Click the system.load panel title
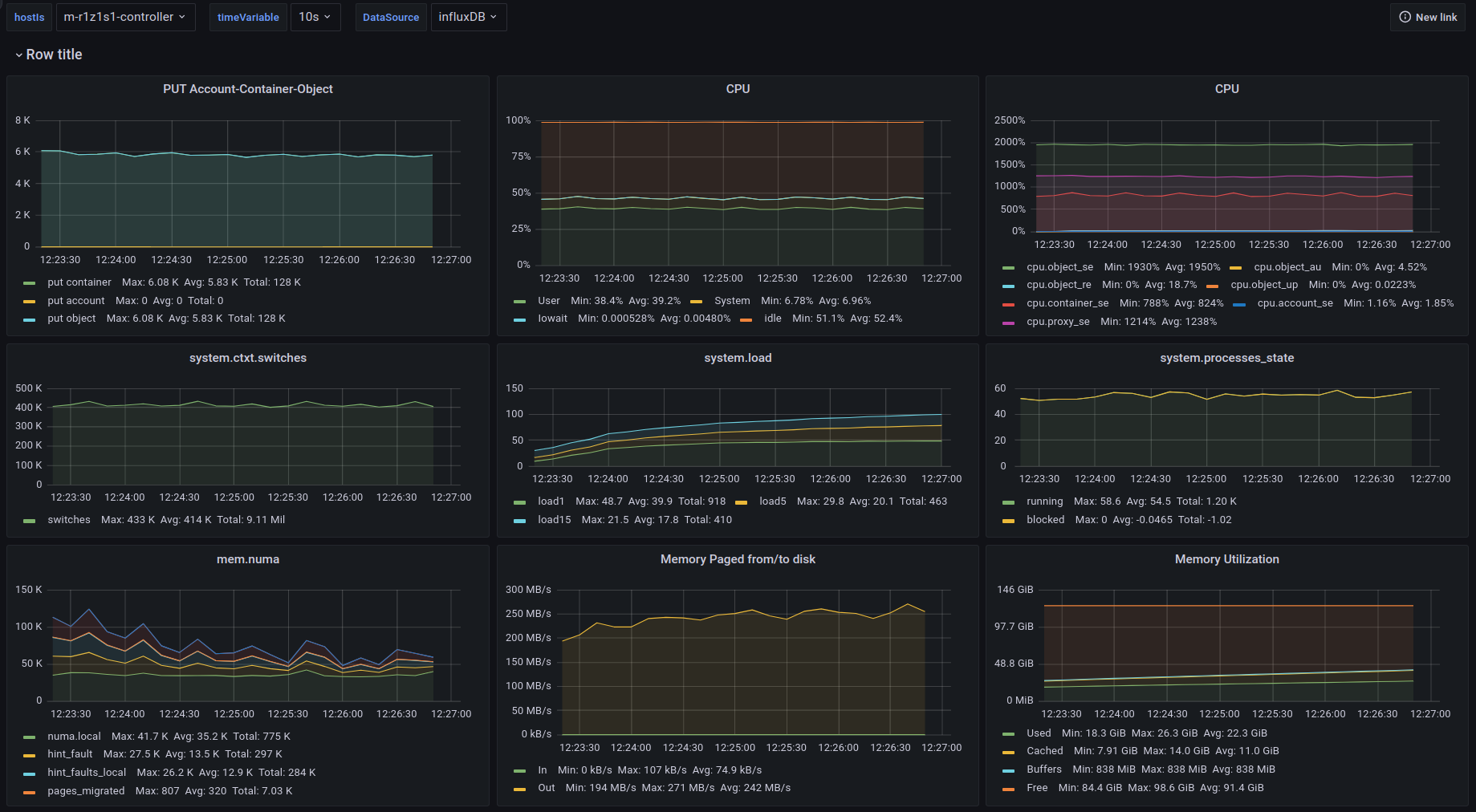Image resolution: width=1476 pixels, height=812 pixels. [738, 358]
